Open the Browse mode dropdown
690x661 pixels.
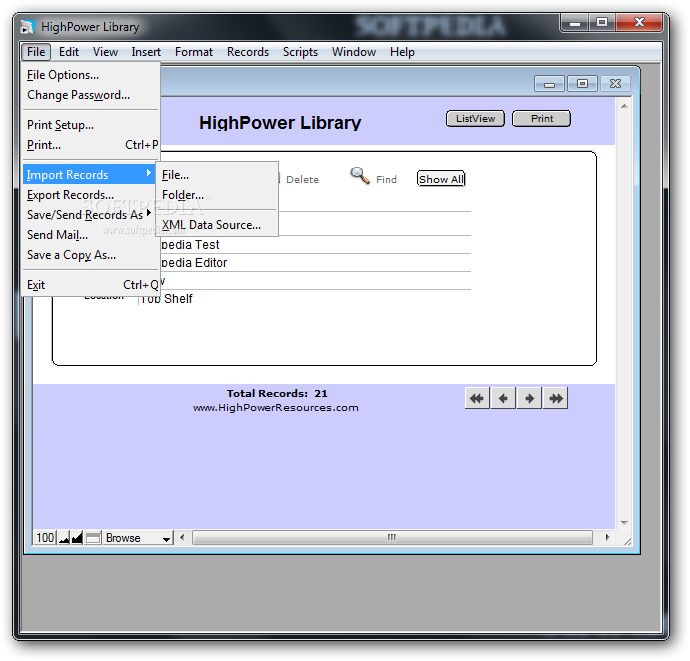click(x=138, y=538)
